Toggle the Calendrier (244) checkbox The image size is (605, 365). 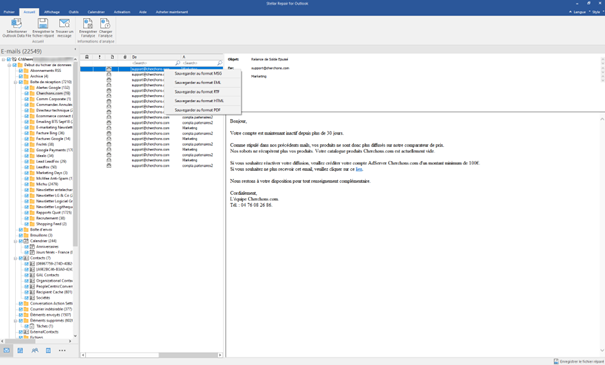click(x=21, y=241)
